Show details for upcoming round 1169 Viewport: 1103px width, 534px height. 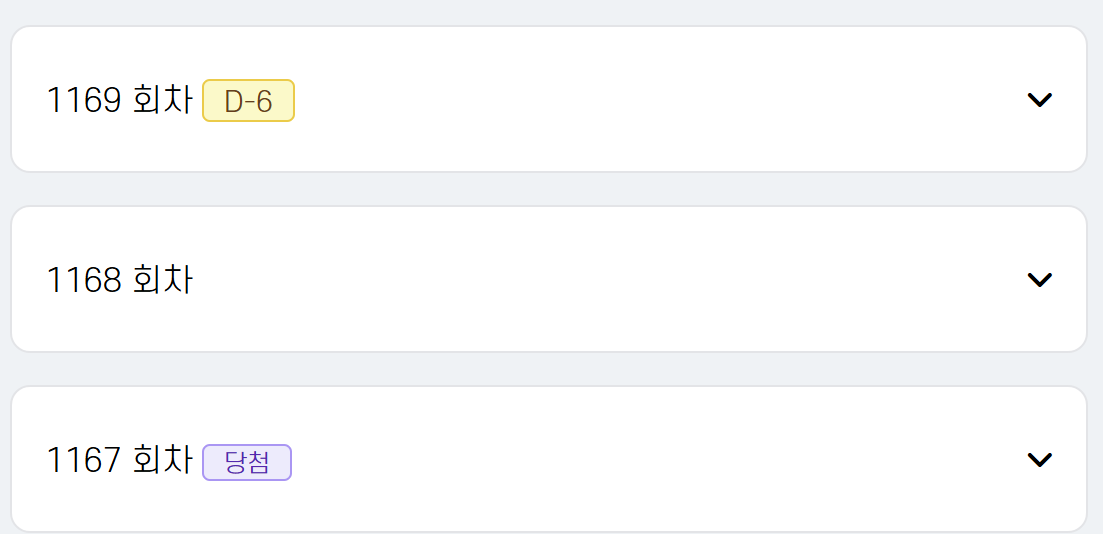pyautogui.click(x=1040, y=100)
